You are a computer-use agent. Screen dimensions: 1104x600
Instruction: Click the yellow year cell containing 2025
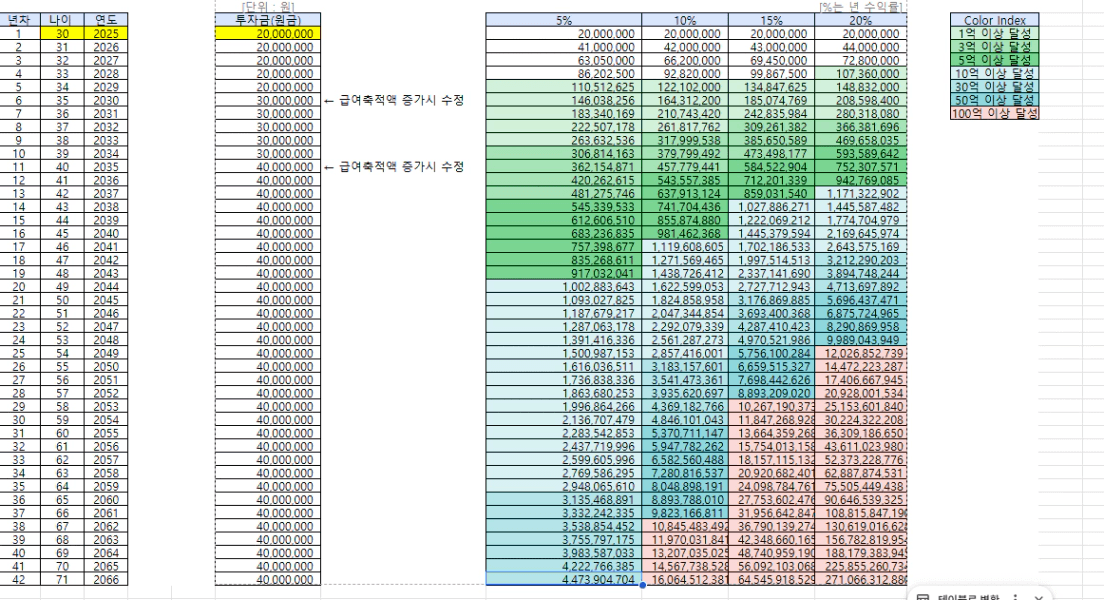click(x=106, y=33)
